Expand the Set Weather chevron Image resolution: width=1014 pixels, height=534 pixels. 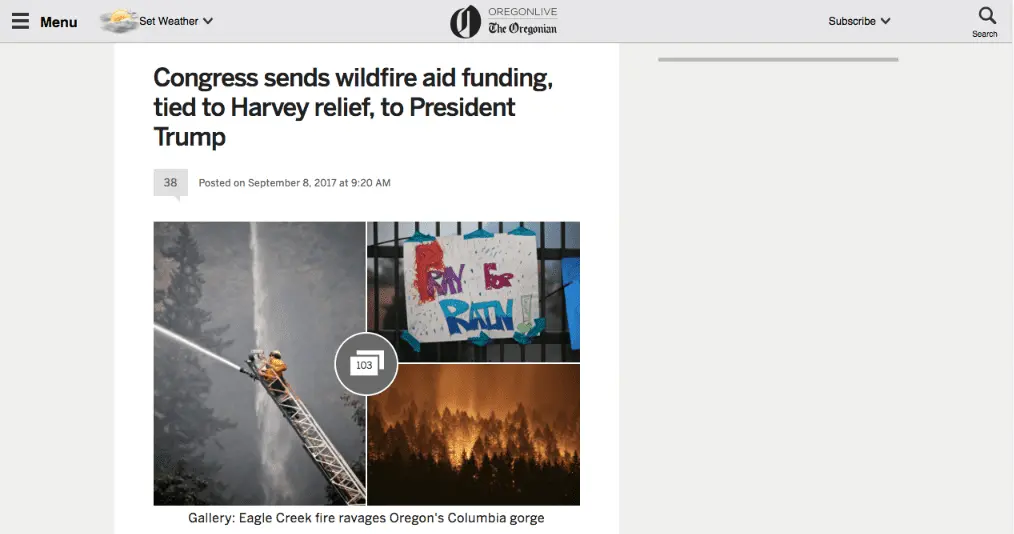[208, 21]
